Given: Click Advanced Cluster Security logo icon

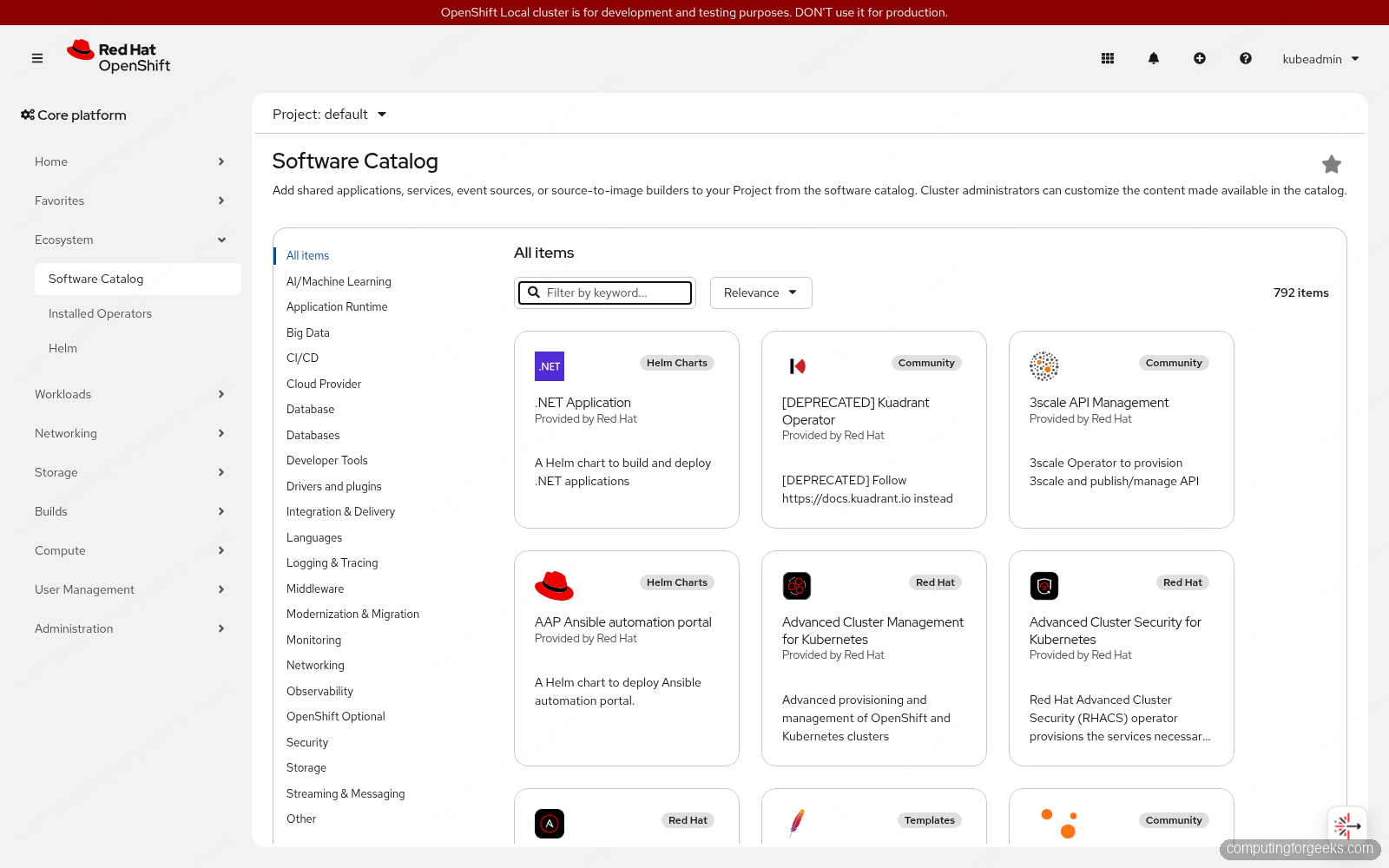Looking at the screenshot, I should tap(1044, 586).
